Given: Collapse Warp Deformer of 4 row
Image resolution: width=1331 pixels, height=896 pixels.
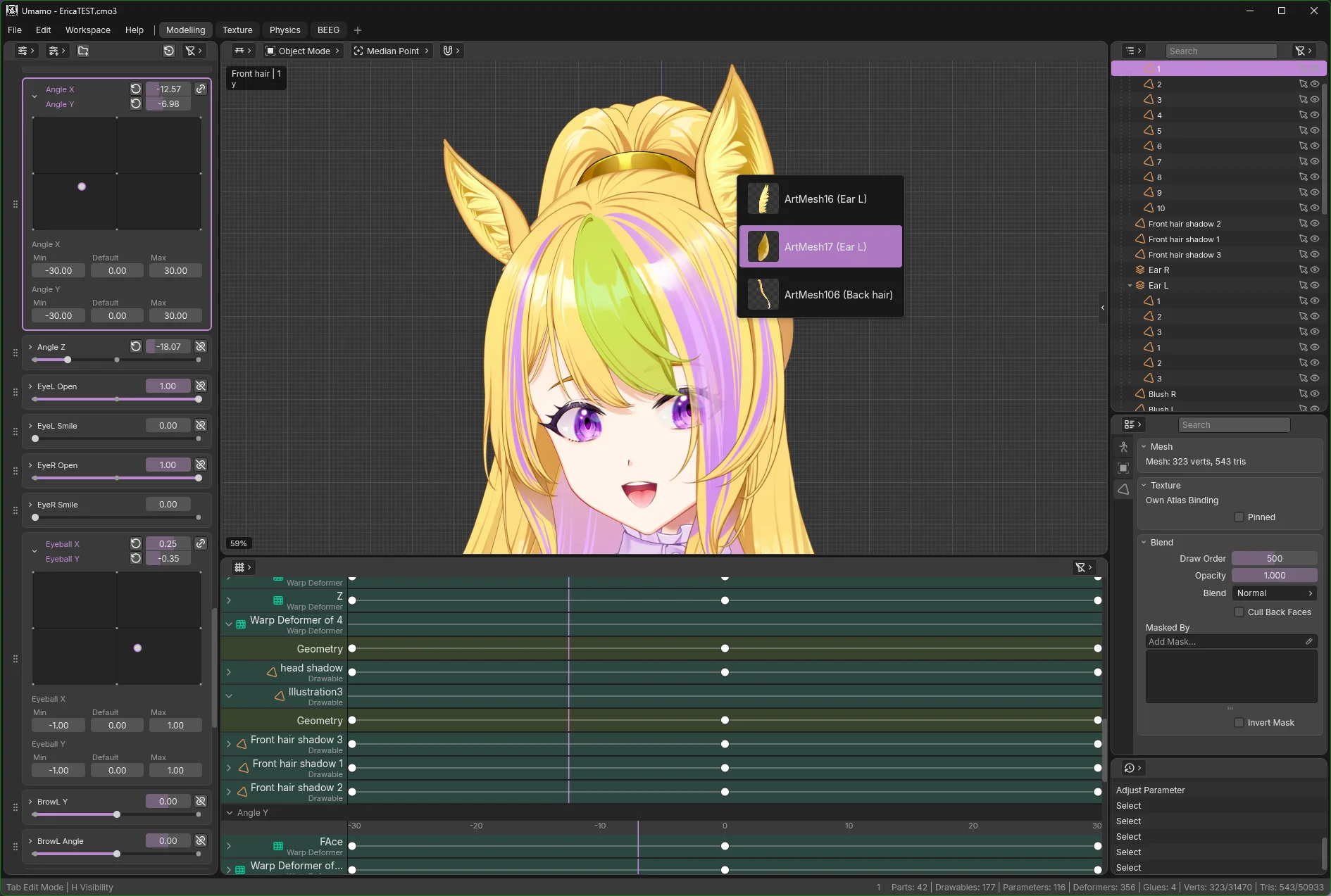Looking at the screenshot, I should tap(229, 624).
